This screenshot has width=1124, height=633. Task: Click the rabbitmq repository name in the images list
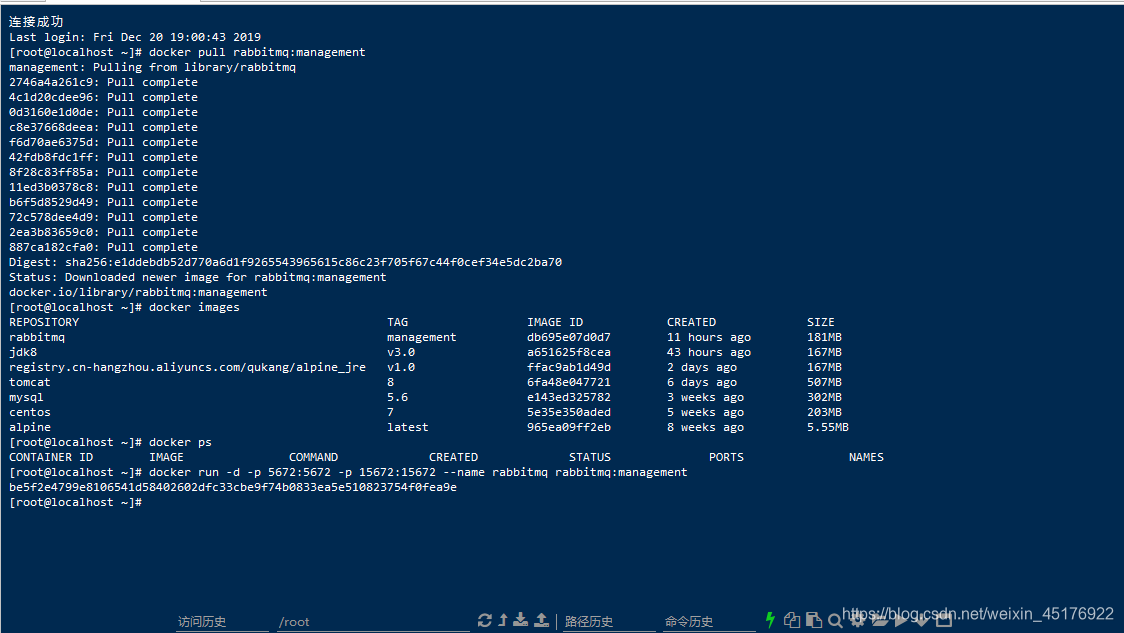(37, 338)
